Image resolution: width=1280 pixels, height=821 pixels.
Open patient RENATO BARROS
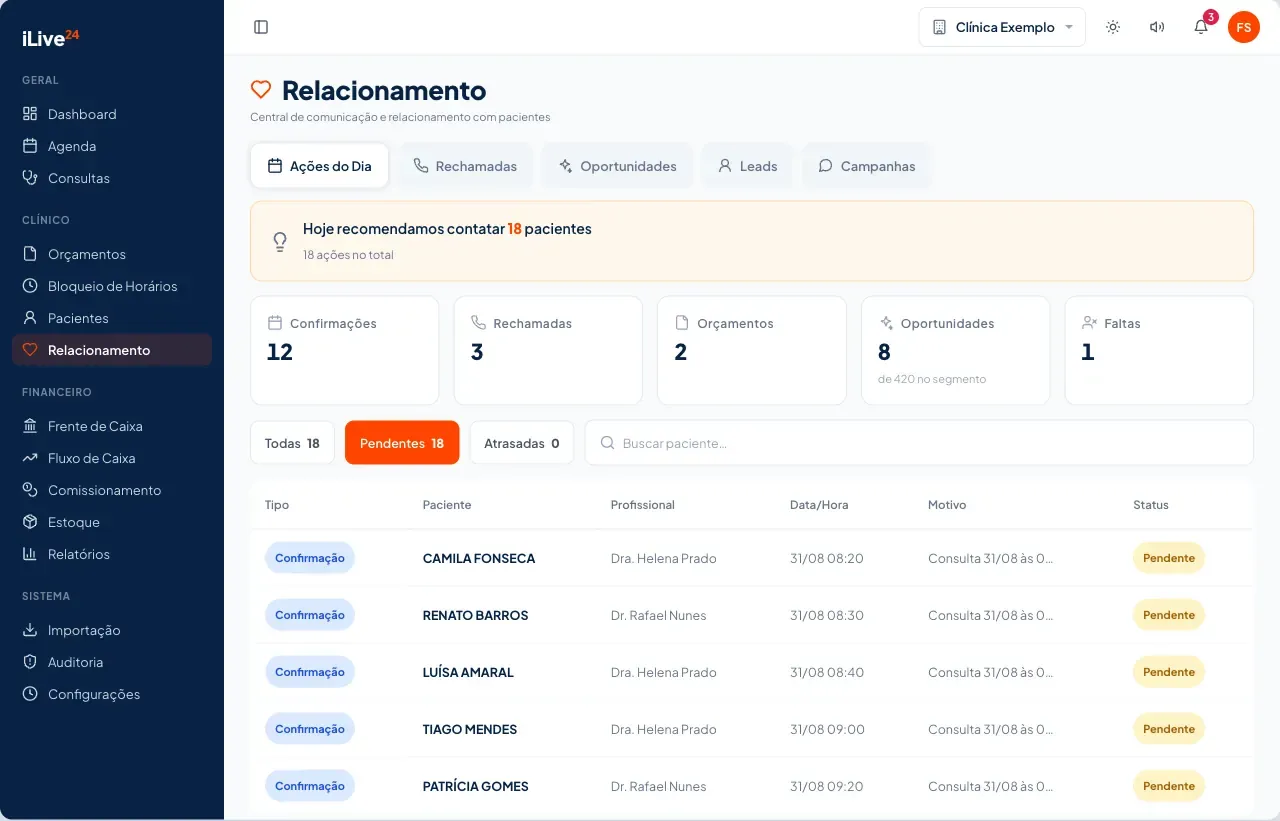coord(475,615)
